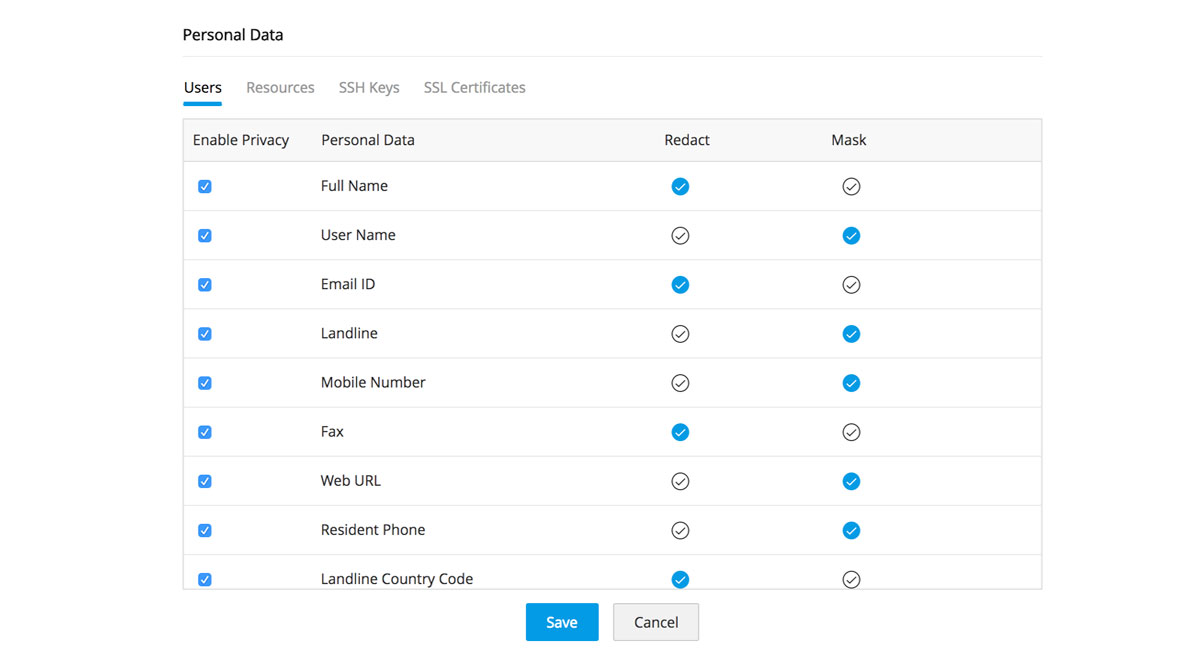The height and width of the screenshot is (650, 1200).
Task: Choose Mask for Full Name
Action: [851, 187]
